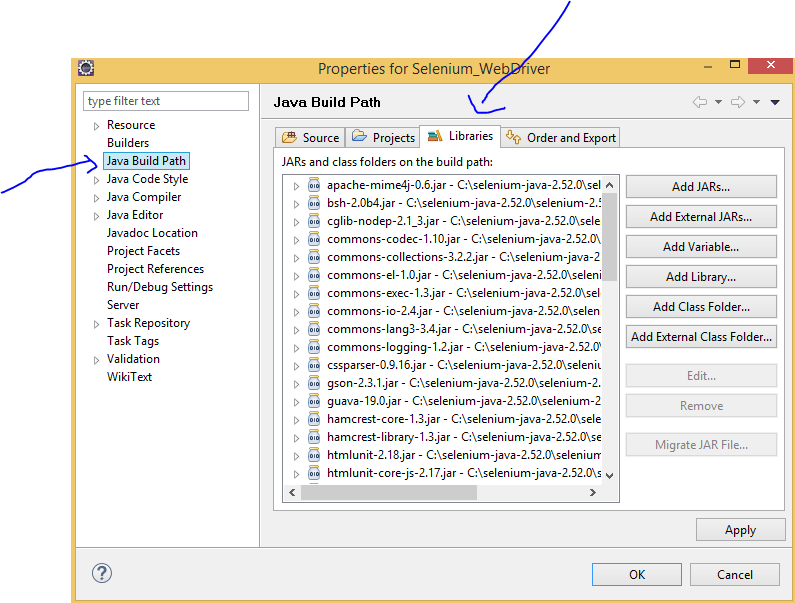Screen dimensions: 795x603
Task: Click the Add Class Folder... button
Action: coord(701,306)
